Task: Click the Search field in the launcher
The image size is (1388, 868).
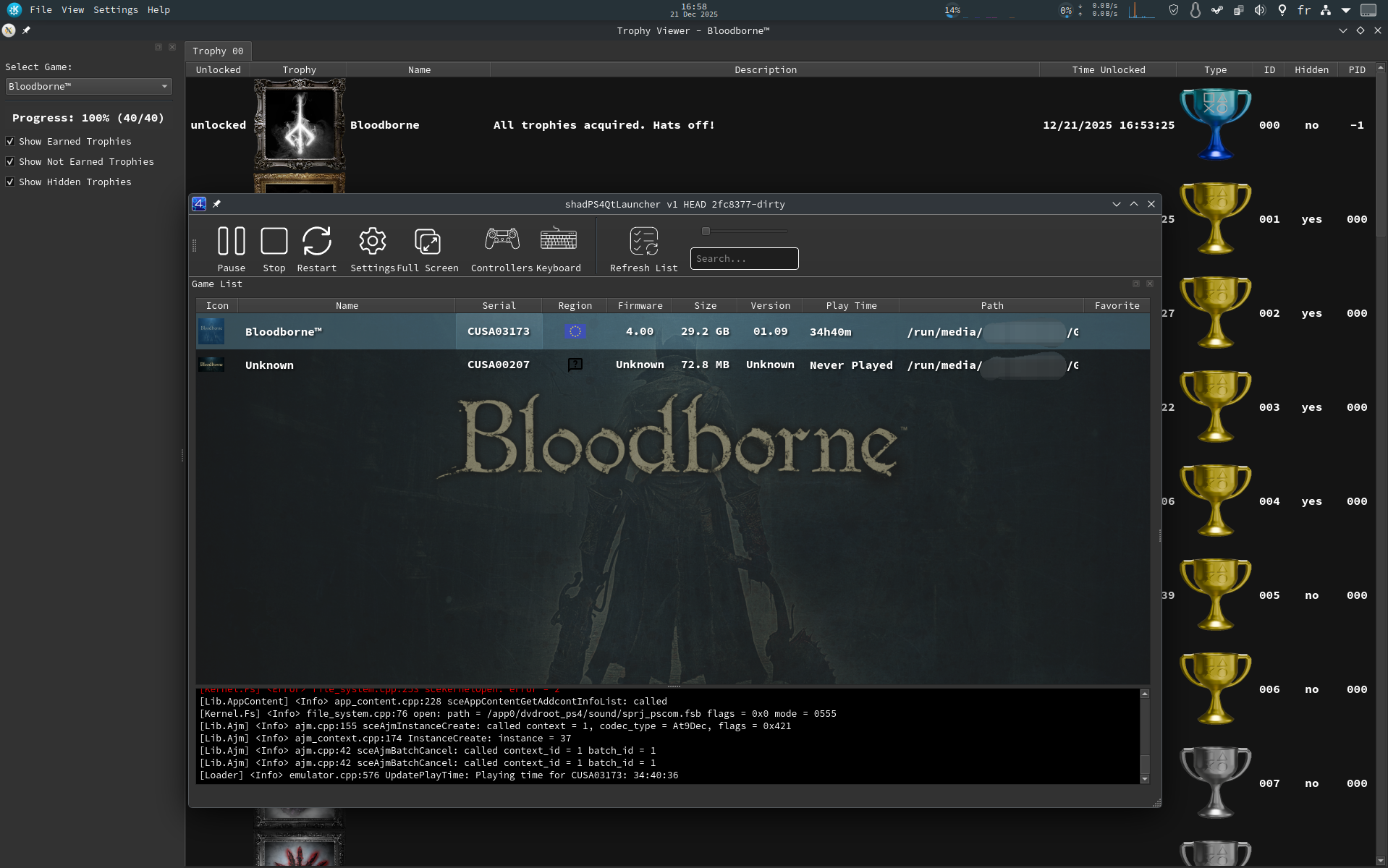Action: pos(744,258)
